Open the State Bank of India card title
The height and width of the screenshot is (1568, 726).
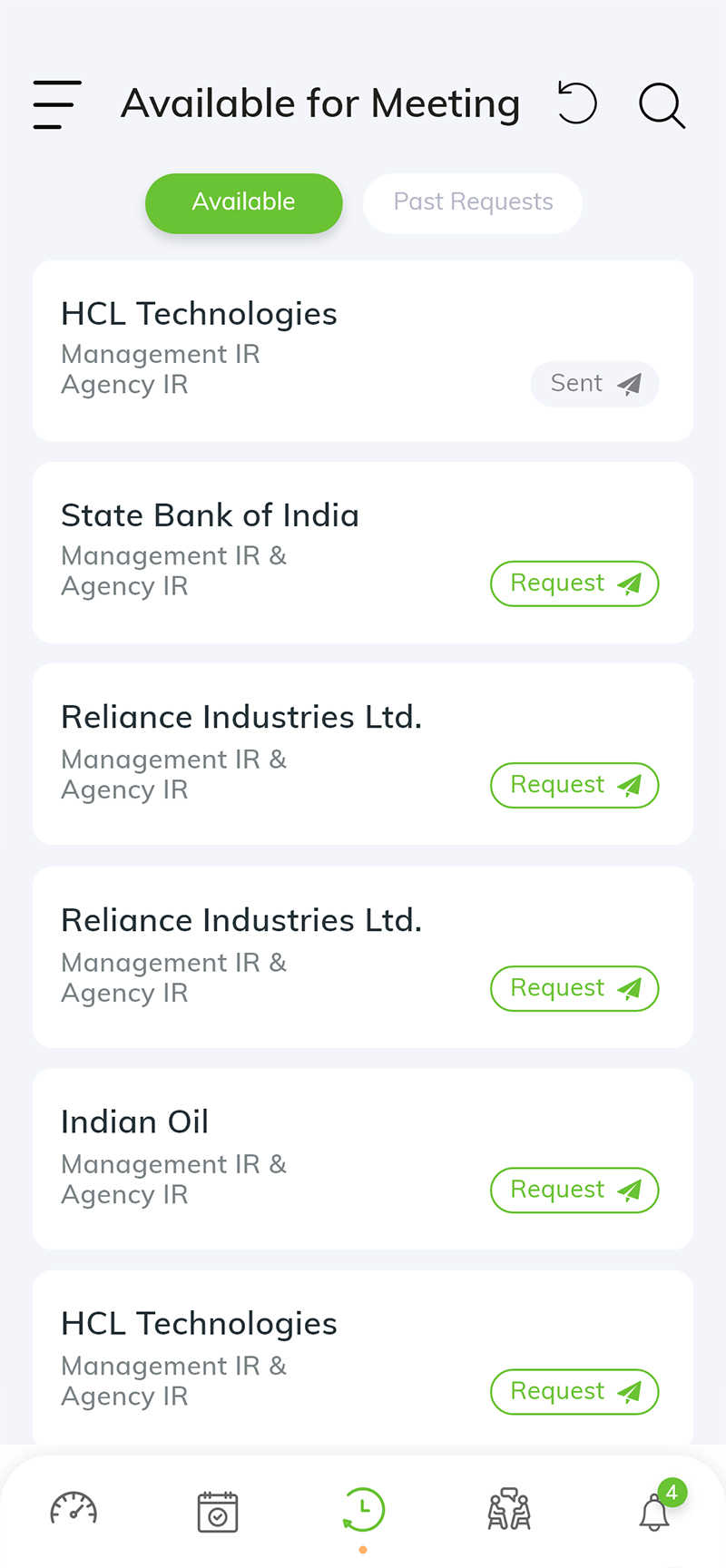pos(210,515)
